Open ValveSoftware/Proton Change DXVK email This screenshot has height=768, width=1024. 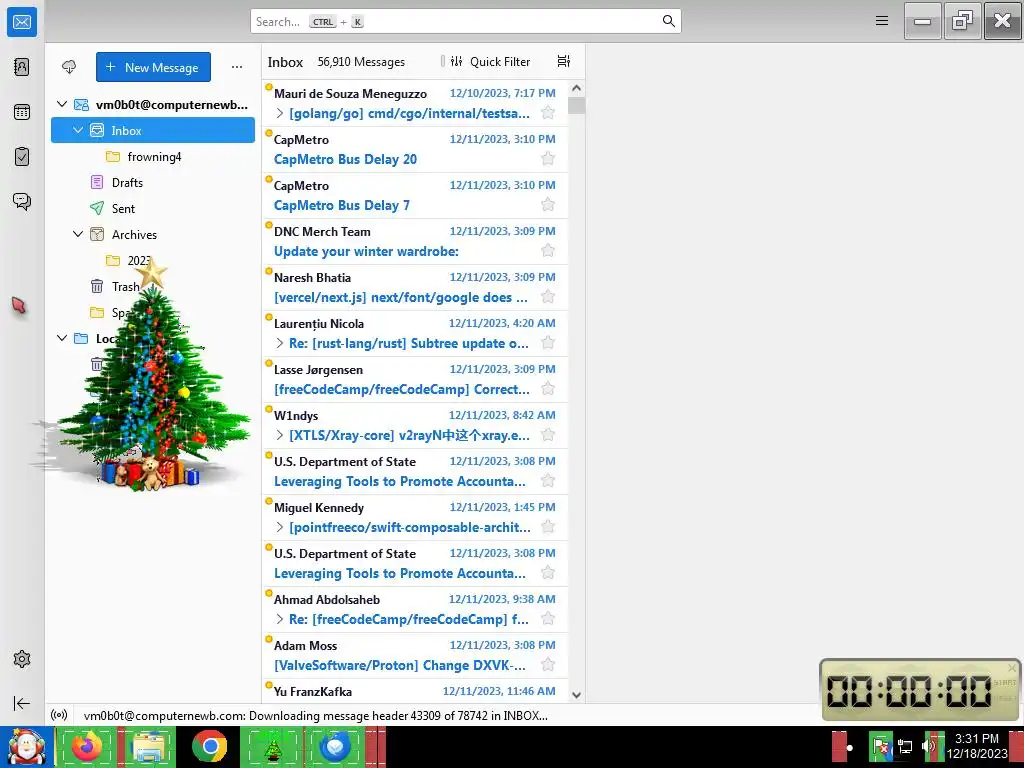(x=415, y=656)
